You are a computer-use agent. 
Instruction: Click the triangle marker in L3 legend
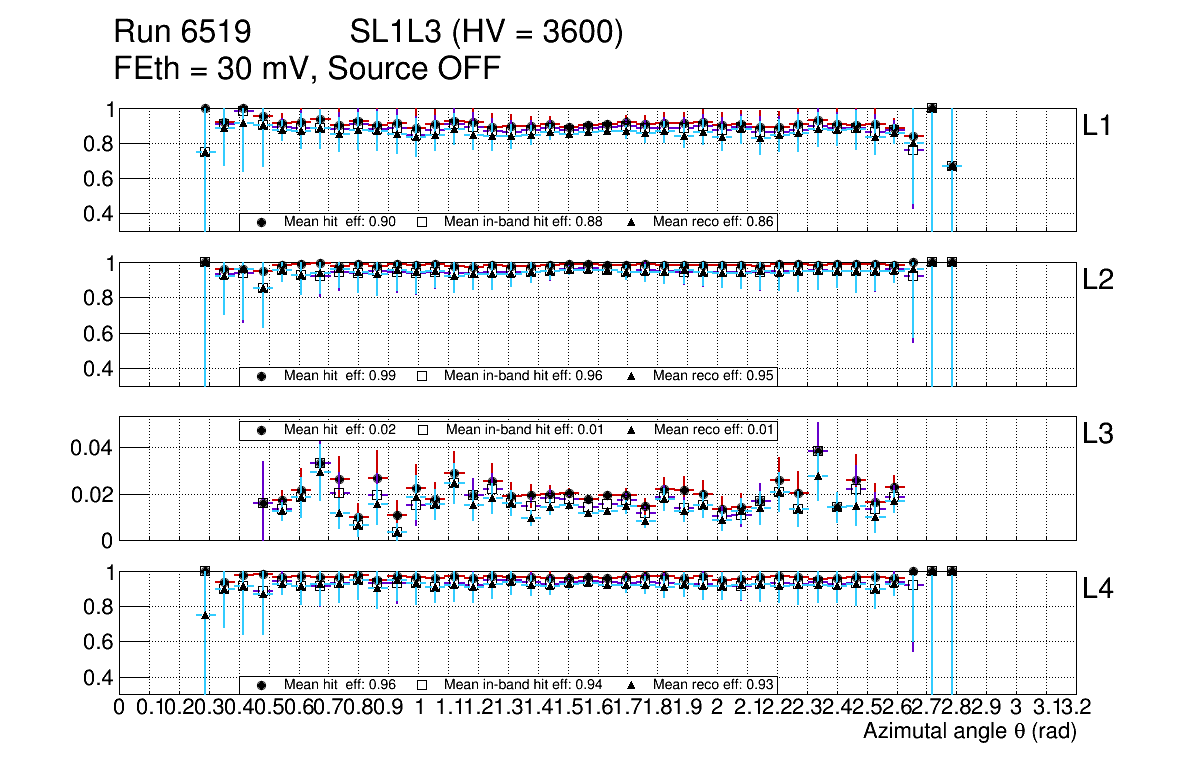click(x=632, y=430)
